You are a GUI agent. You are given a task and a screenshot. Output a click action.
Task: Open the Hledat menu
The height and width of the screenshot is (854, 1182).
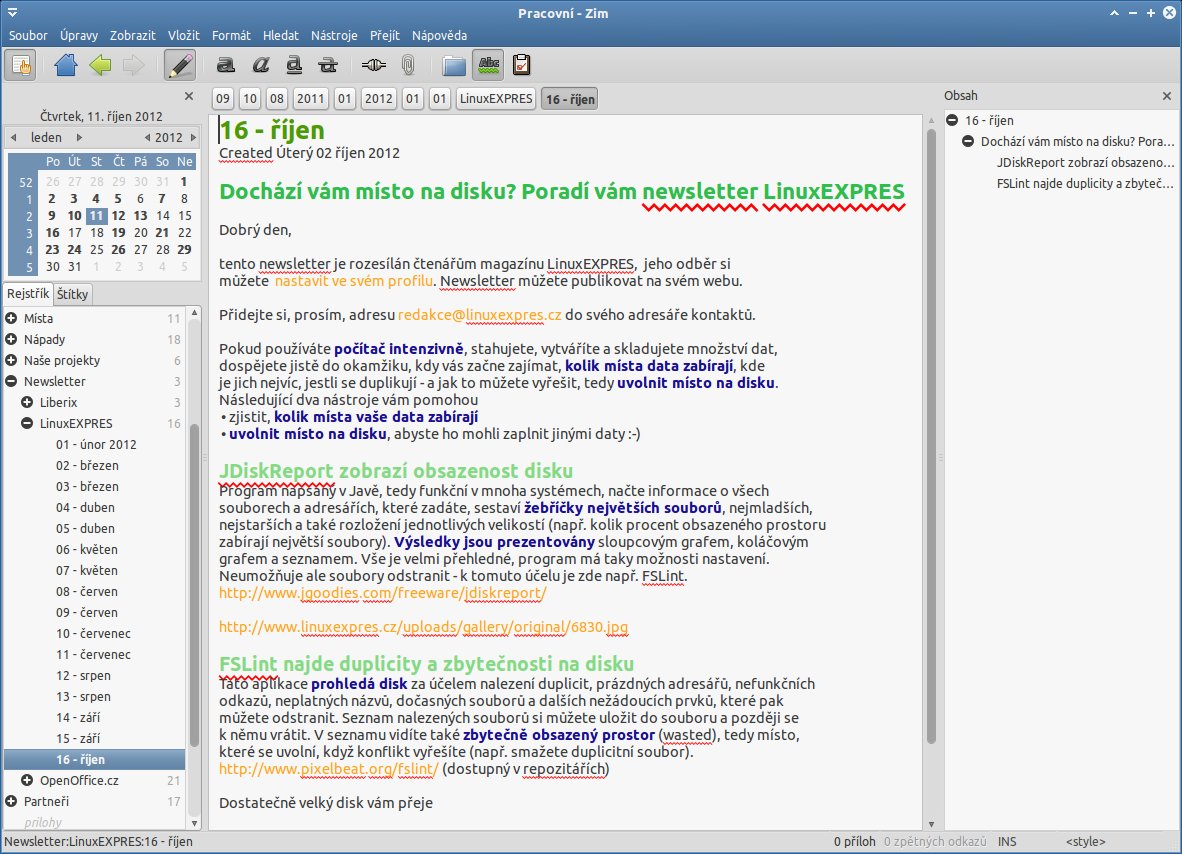(x=280, y=35)
